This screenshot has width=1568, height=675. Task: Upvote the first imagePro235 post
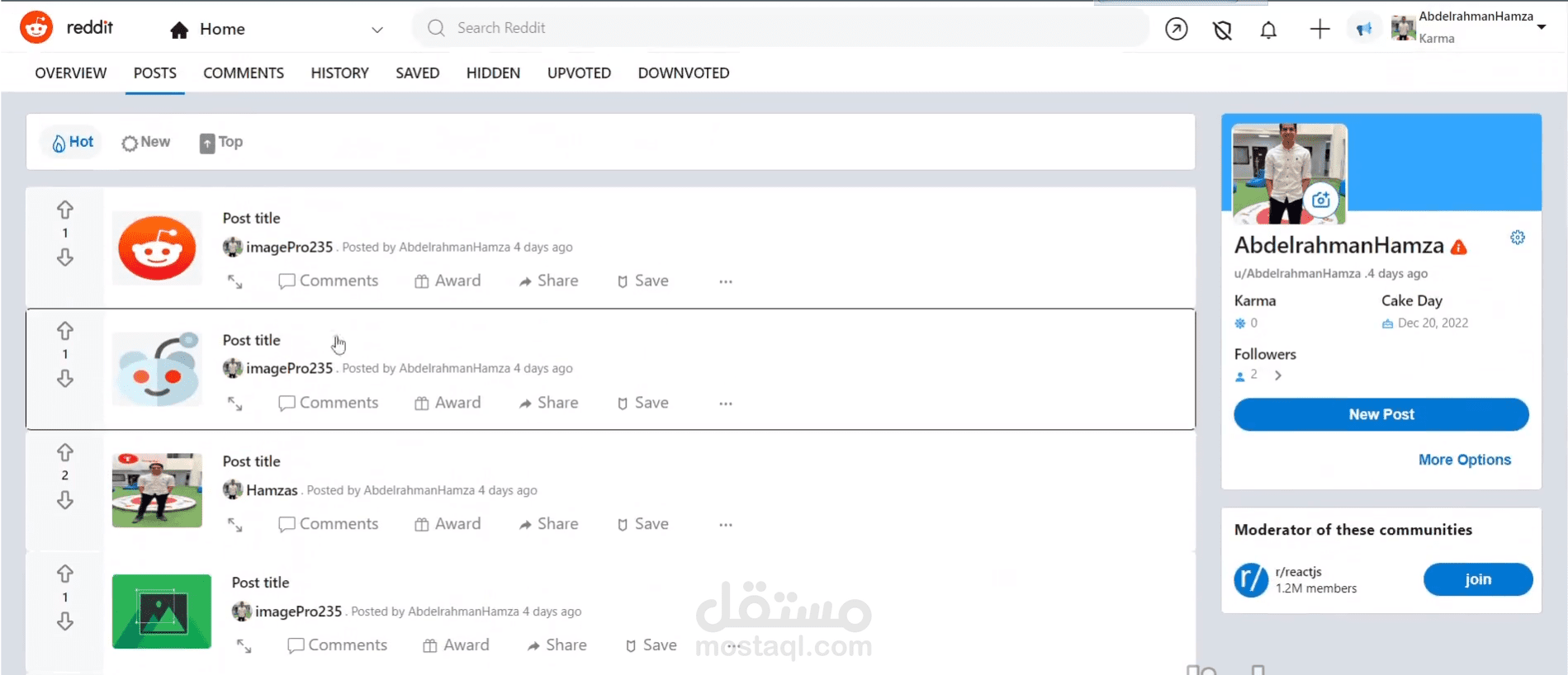[65, 210]
